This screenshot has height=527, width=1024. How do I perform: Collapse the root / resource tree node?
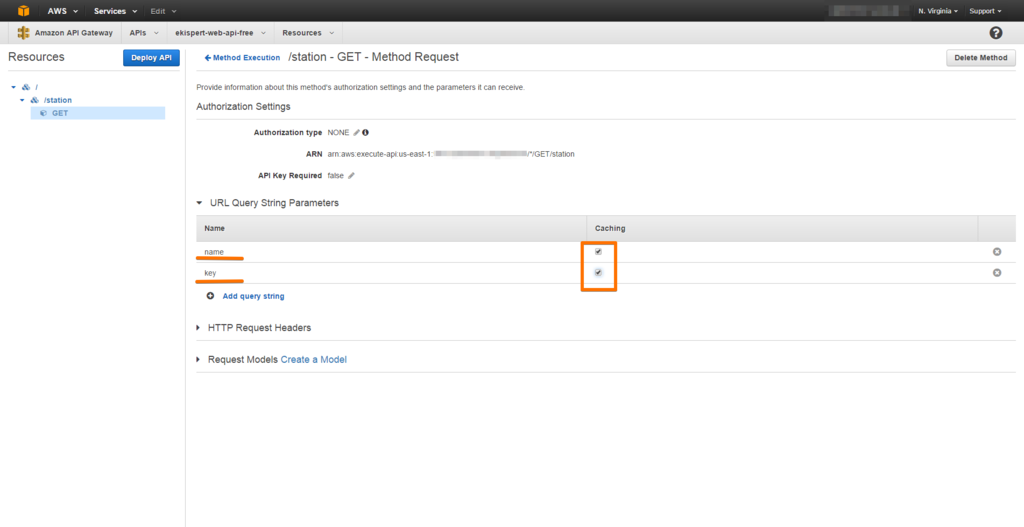coord(13,87)
